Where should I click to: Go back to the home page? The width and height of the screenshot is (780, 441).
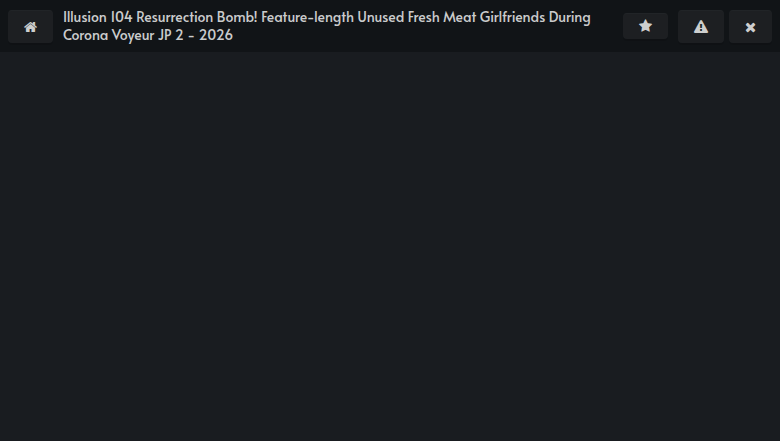click(x=30, y=27)
